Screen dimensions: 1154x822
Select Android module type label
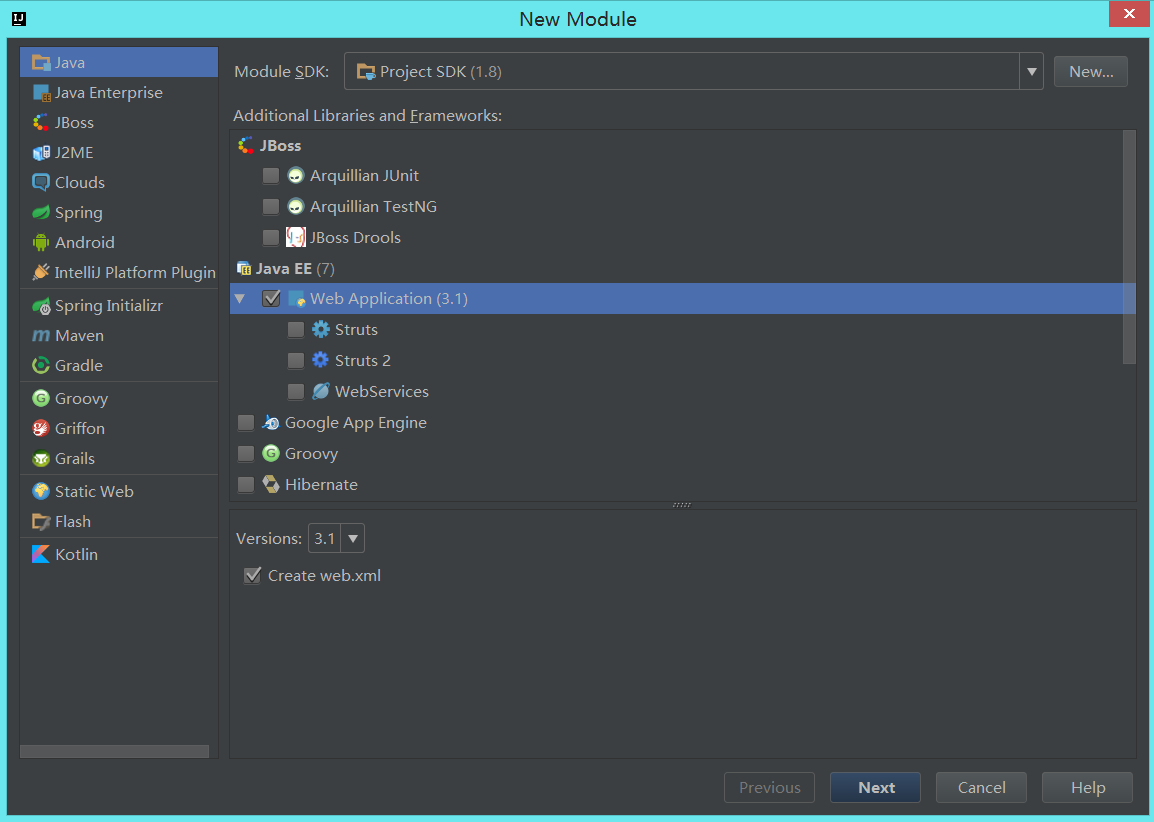pyautogui.click(x=85, y=242)
